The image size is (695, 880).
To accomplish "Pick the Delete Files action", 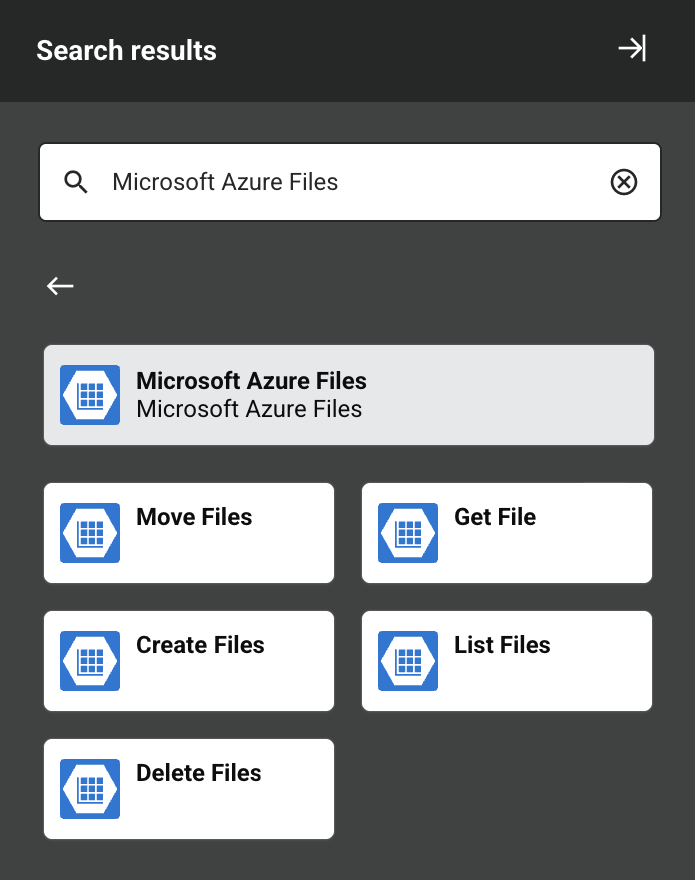I will pos(188,788).
